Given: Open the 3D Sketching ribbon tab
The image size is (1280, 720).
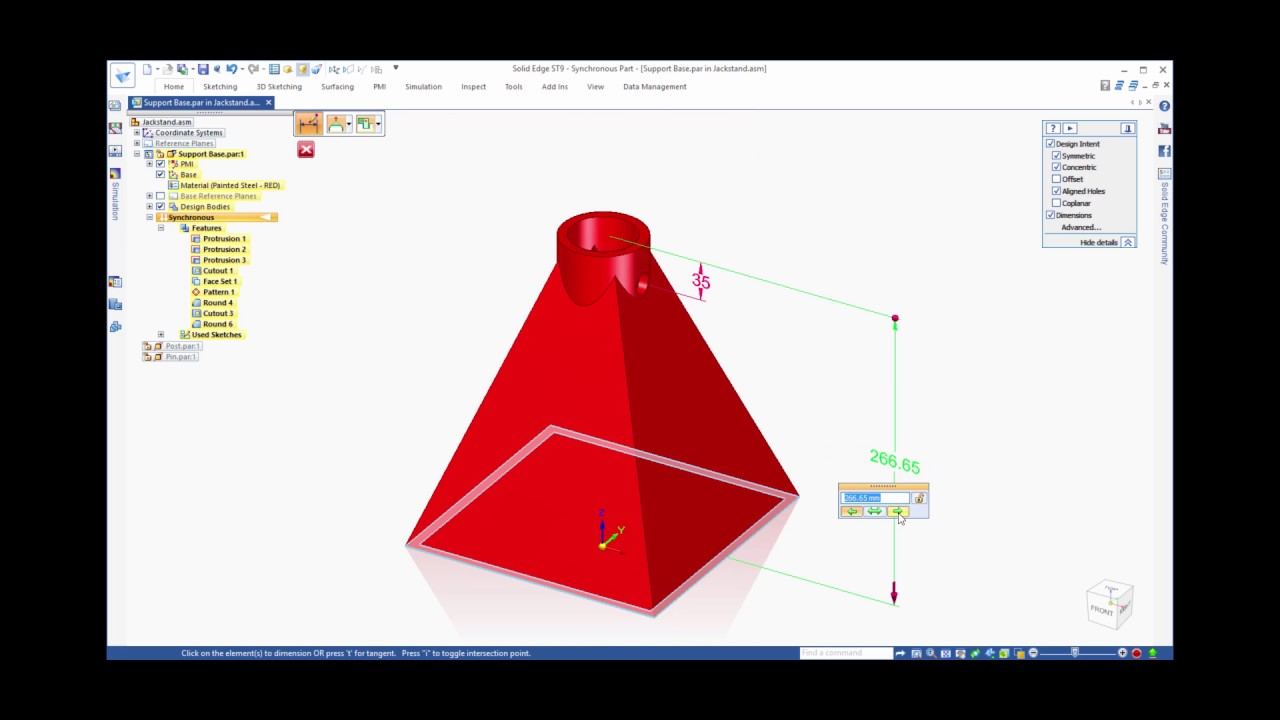Looking at the screenshot, I should click(x=279, y=87).
